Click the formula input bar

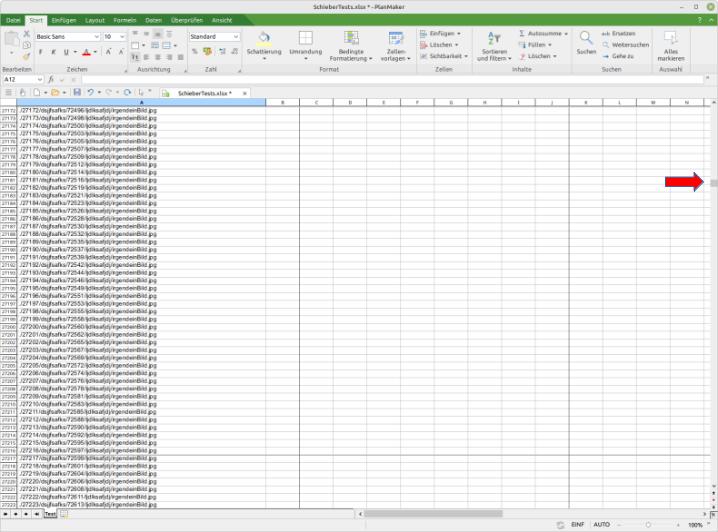pyautogui.click(x=392, y=80)
